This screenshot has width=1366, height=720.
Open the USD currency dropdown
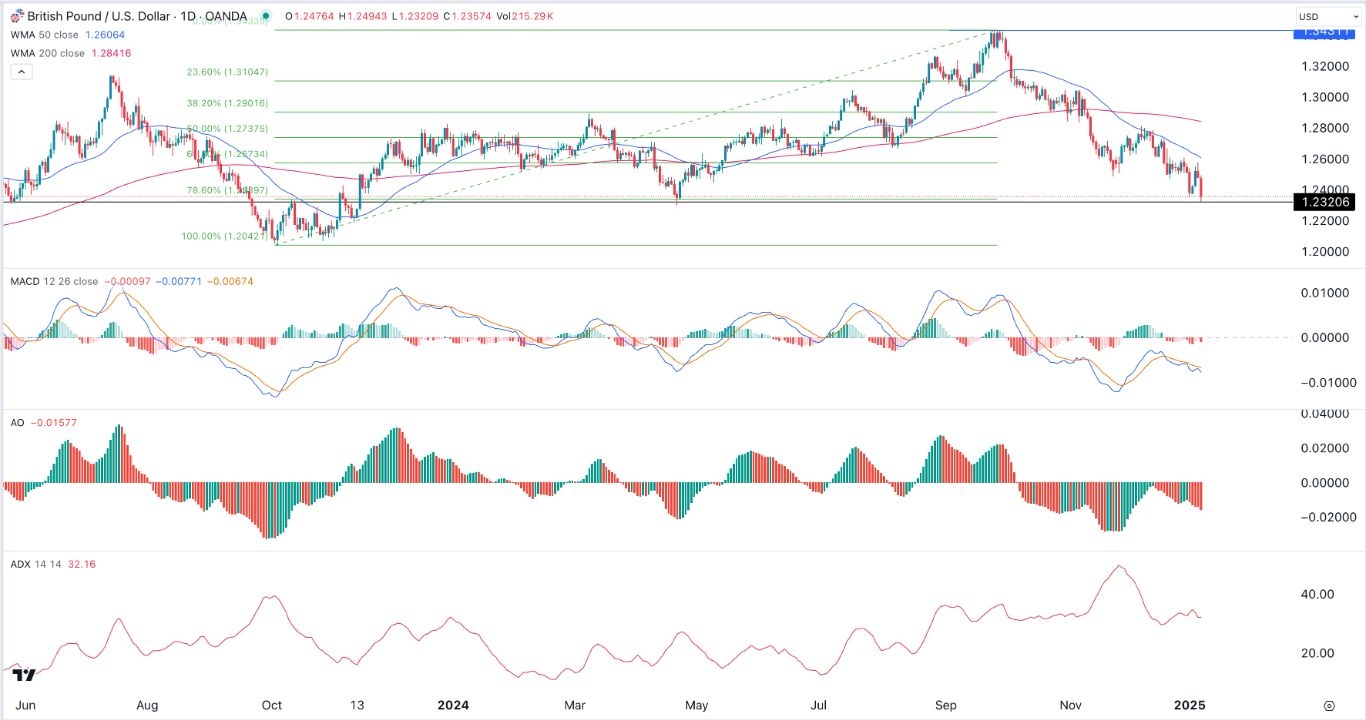pyautogui.click(x=1327, y=16)
